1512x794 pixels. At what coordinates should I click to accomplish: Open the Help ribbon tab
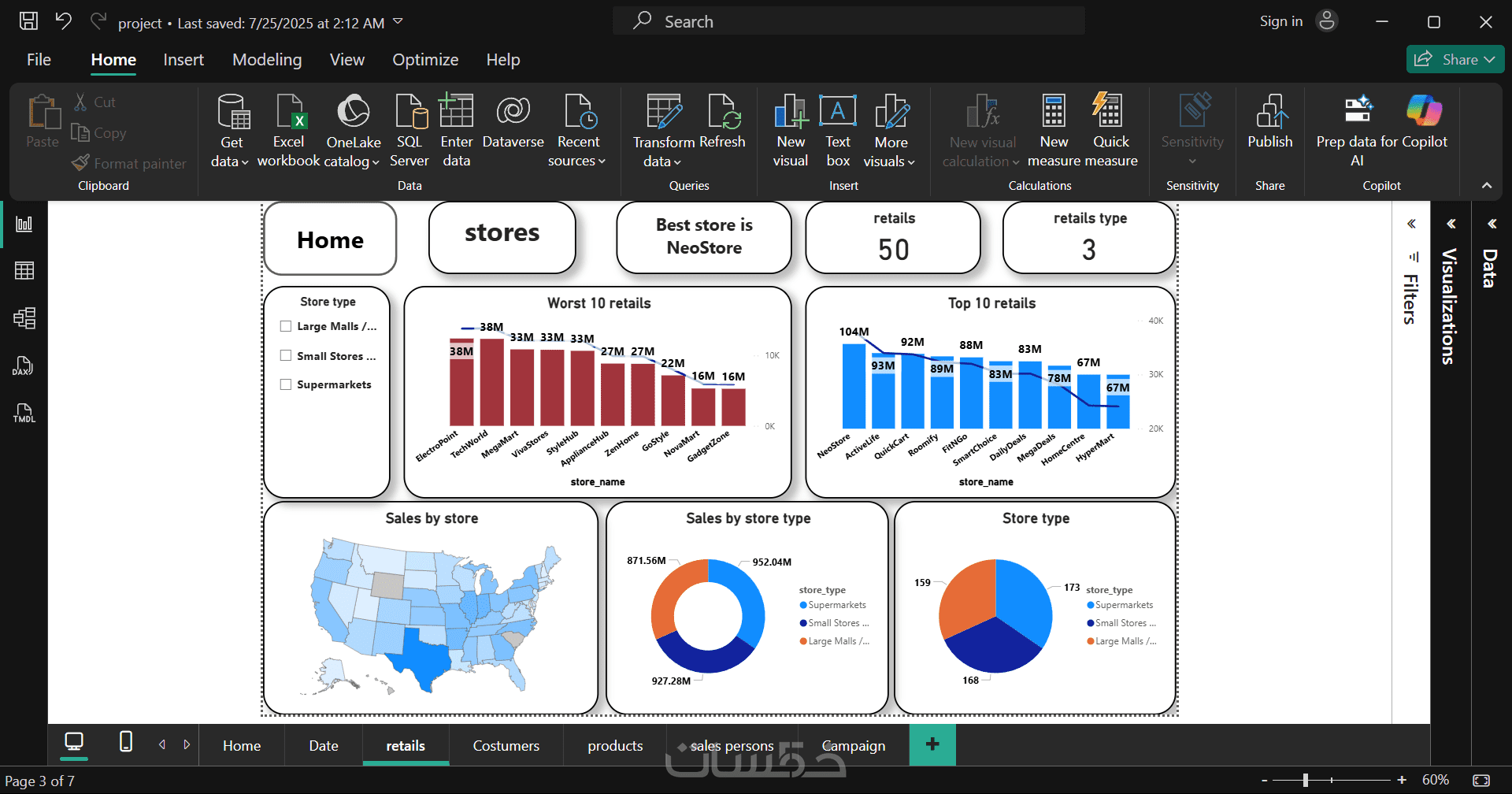click(503, 60)
